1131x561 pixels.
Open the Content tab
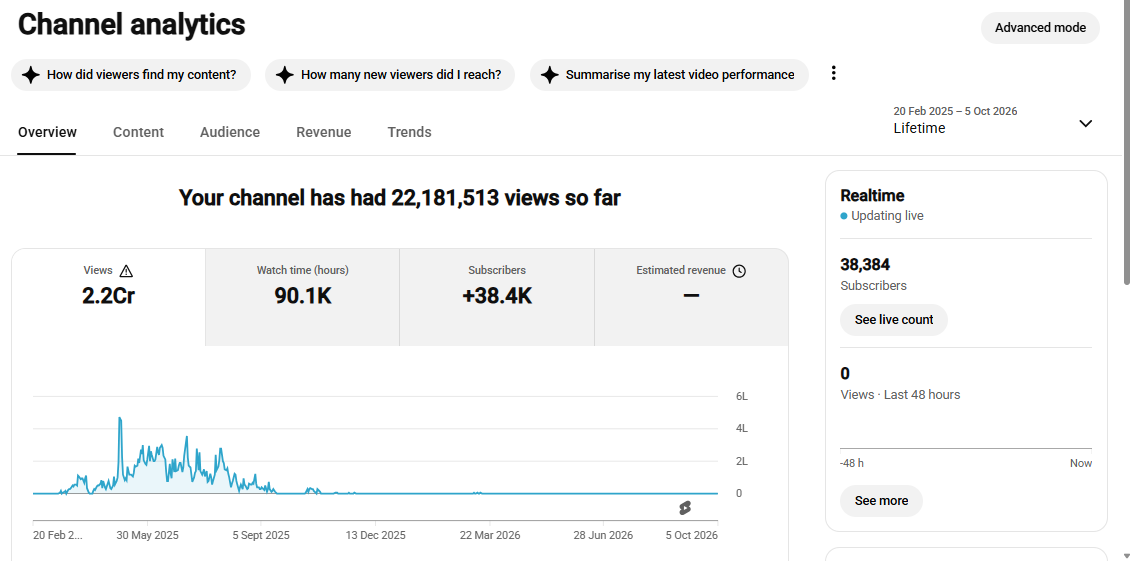pyautogui.click(x=138, y=132)
